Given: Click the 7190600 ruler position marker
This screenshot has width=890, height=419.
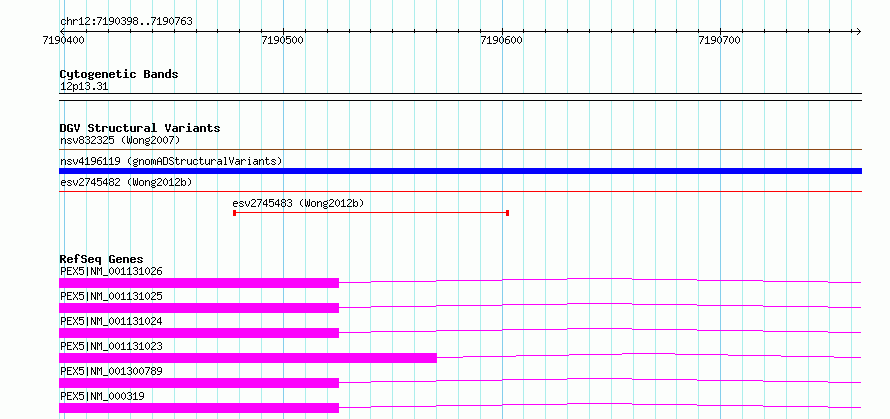Looking at the screenshot, I should pos(502,40).
